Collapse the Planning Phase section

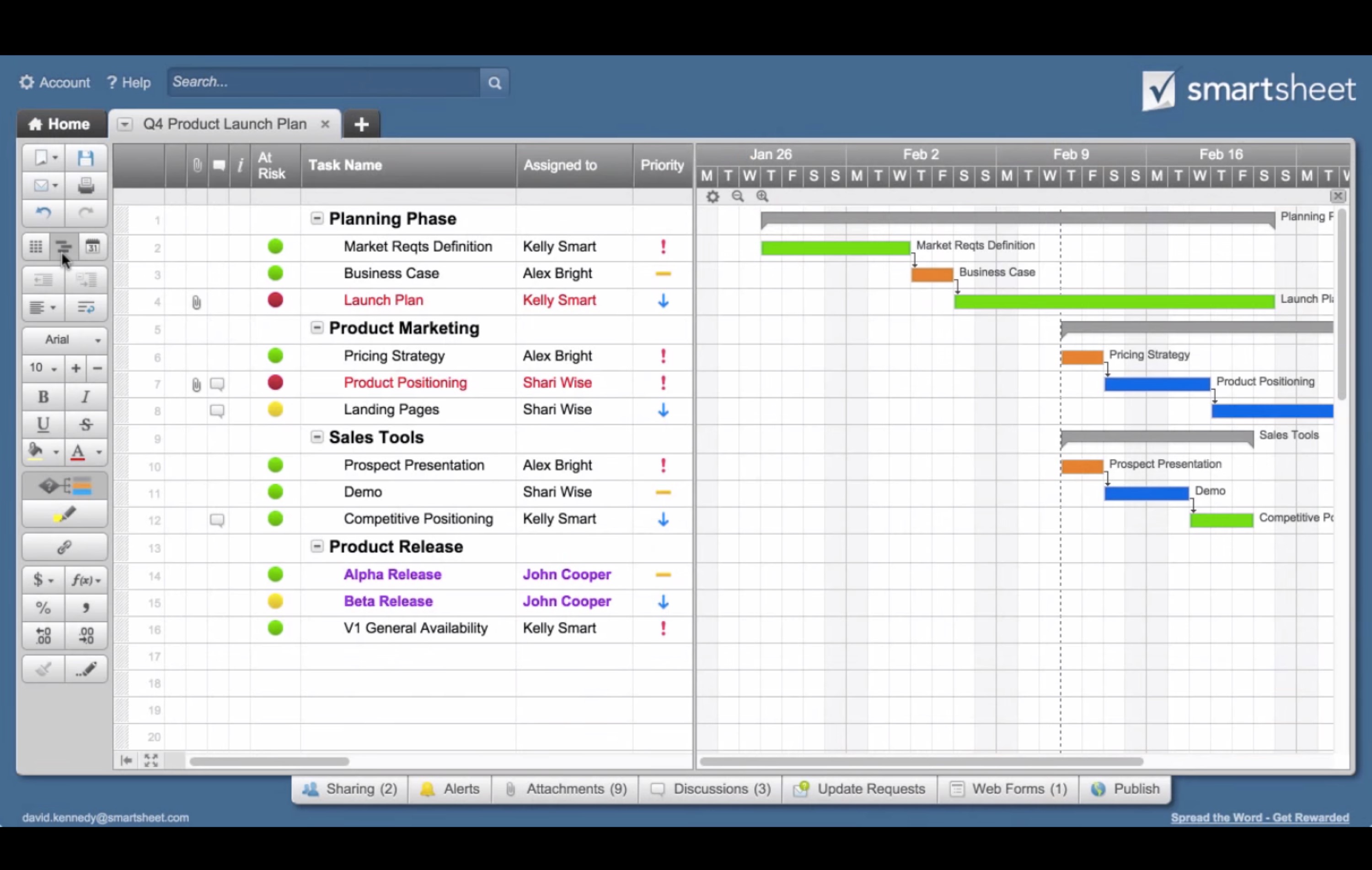tap(317, 218)
